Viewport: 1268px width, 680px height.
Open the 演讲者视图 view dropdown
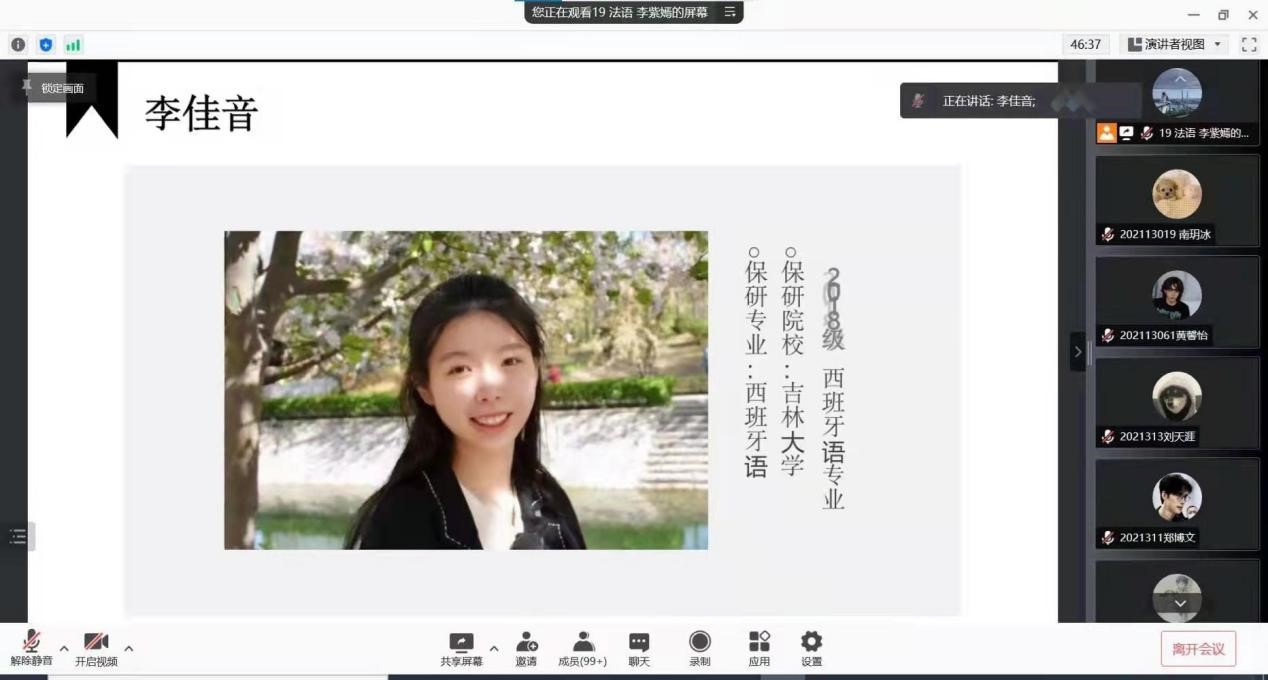1174,44
